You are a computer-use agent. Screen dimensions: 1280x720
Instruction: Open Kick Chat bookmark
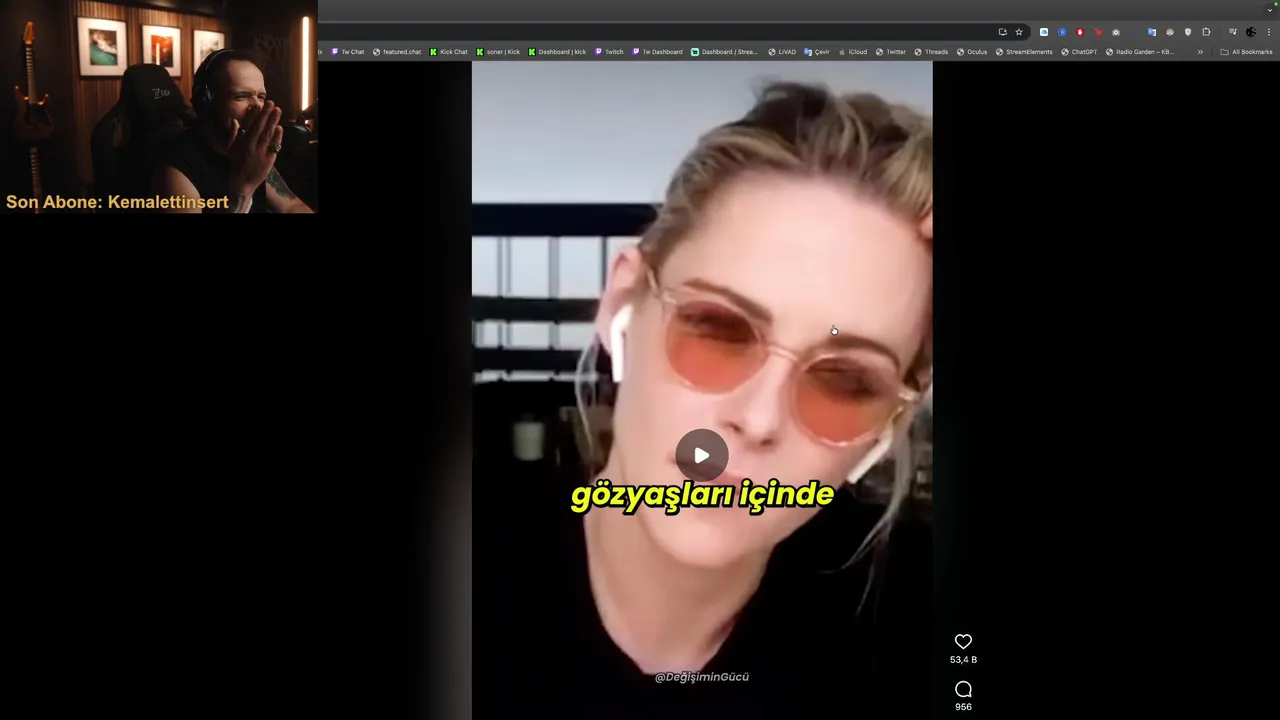[x=449, y=52]
